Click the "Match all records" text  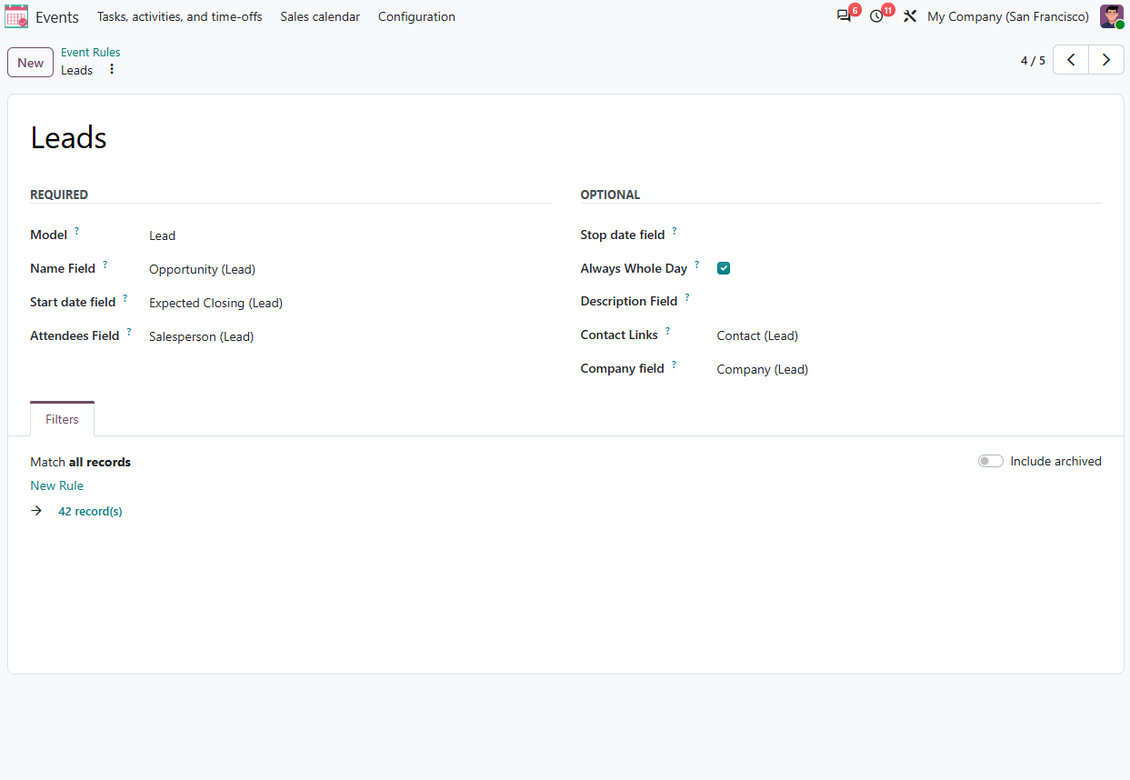point(81,462)
